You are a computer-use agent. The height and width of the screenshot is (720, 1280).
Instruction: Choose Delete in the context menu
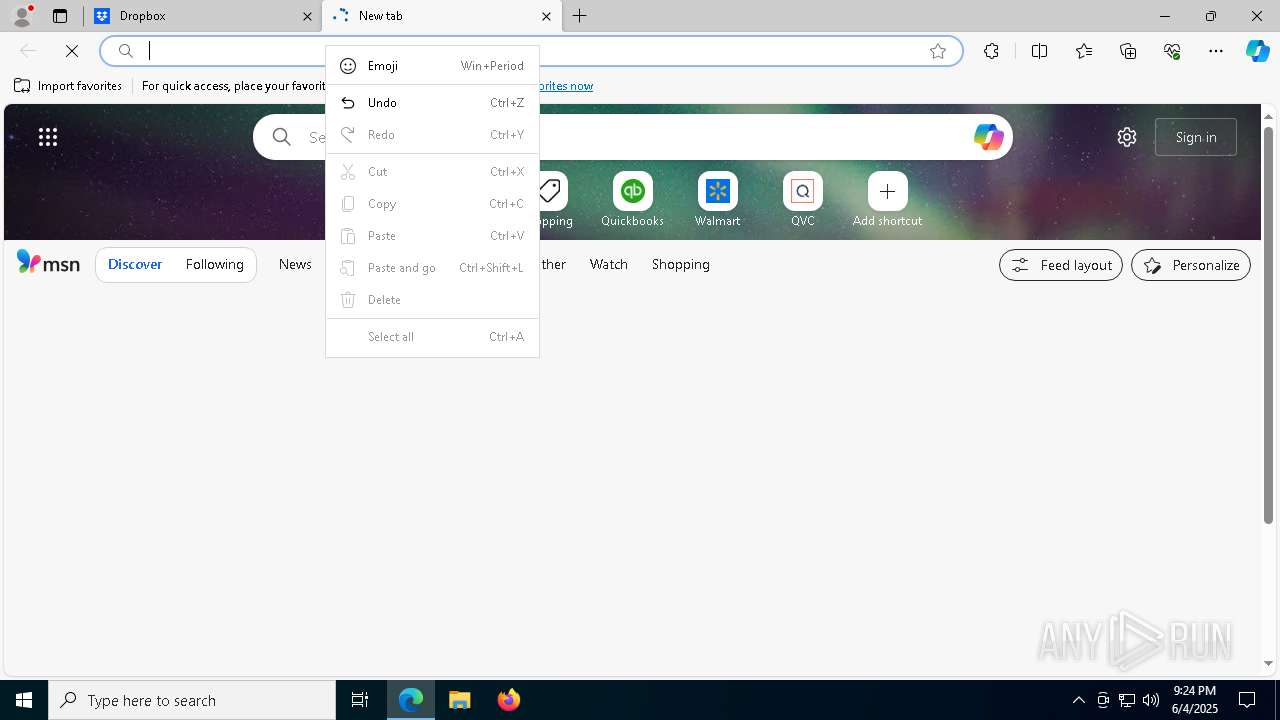[x=432, y=300]
